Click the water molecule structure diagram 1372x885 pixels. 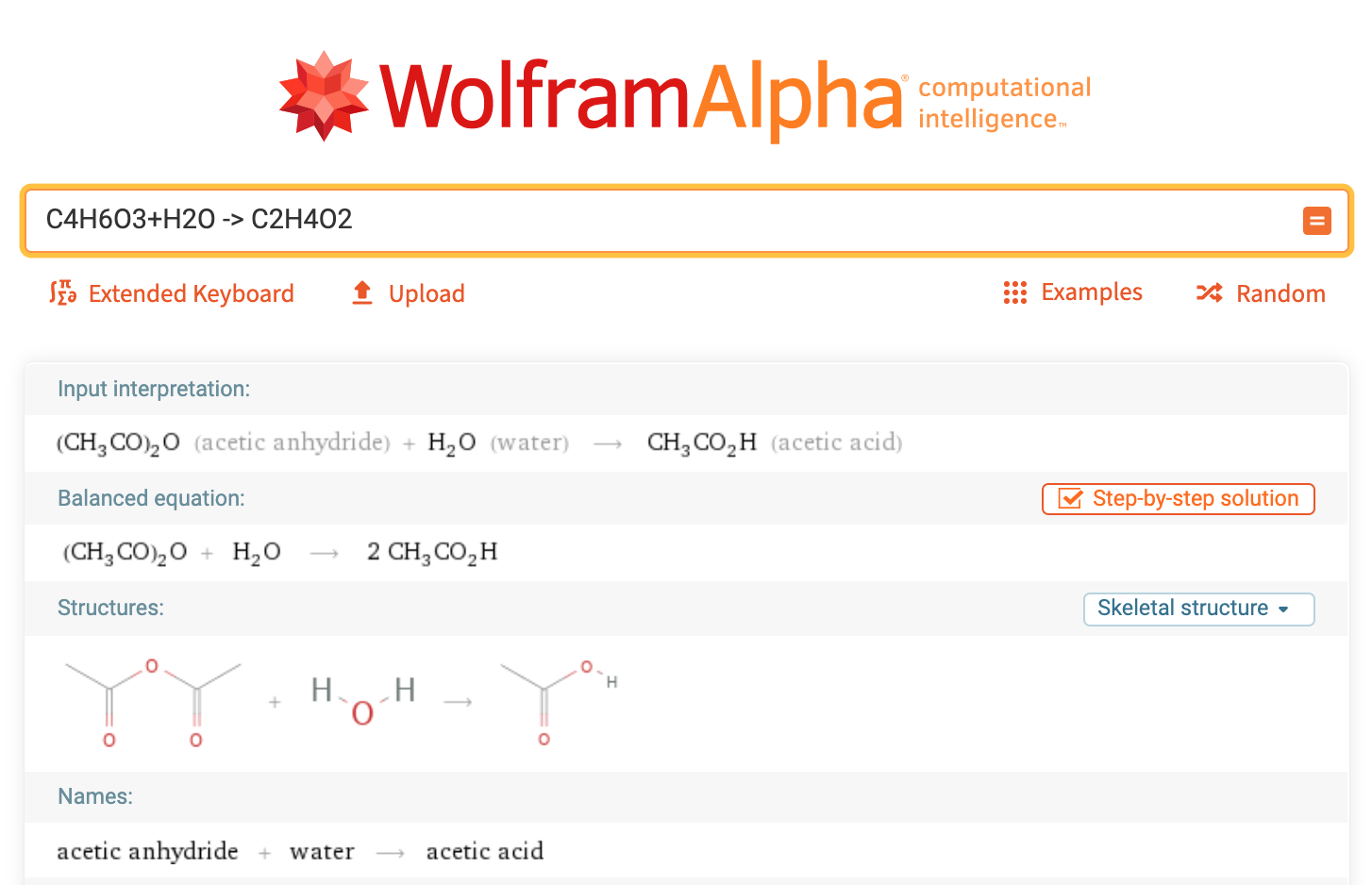click(x=363, y=700)
